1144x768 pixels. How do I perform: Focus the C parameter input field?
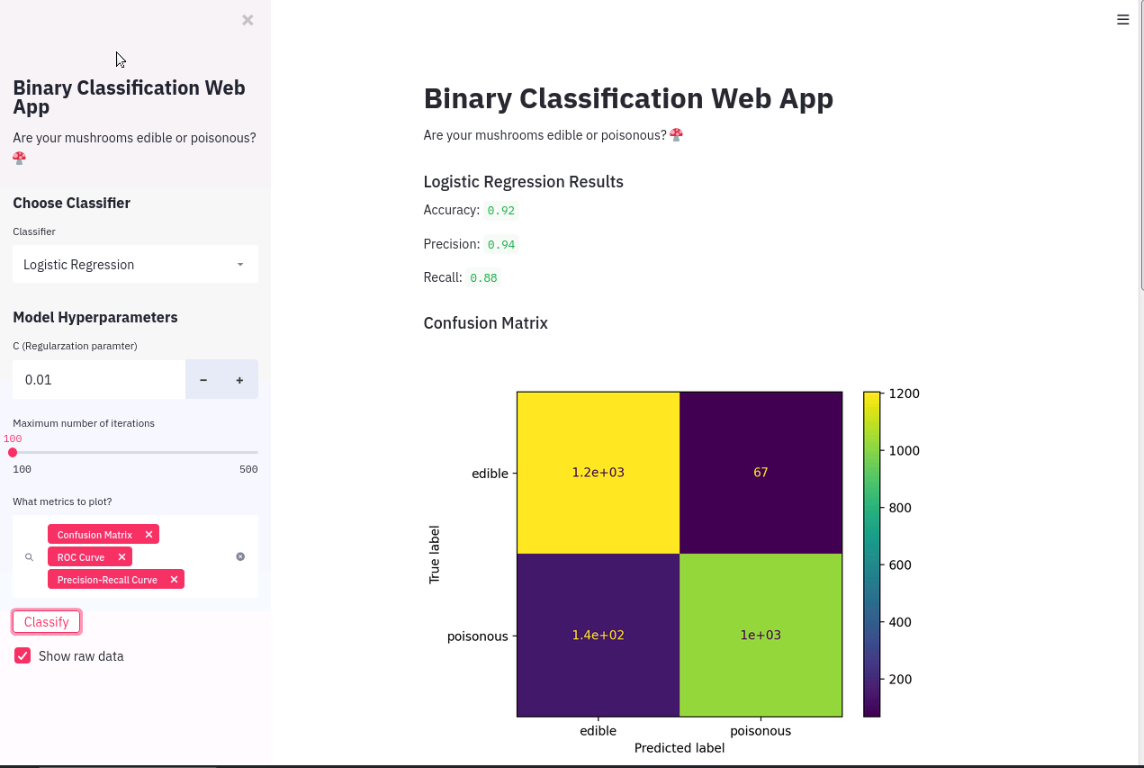[x=98, y=380]
